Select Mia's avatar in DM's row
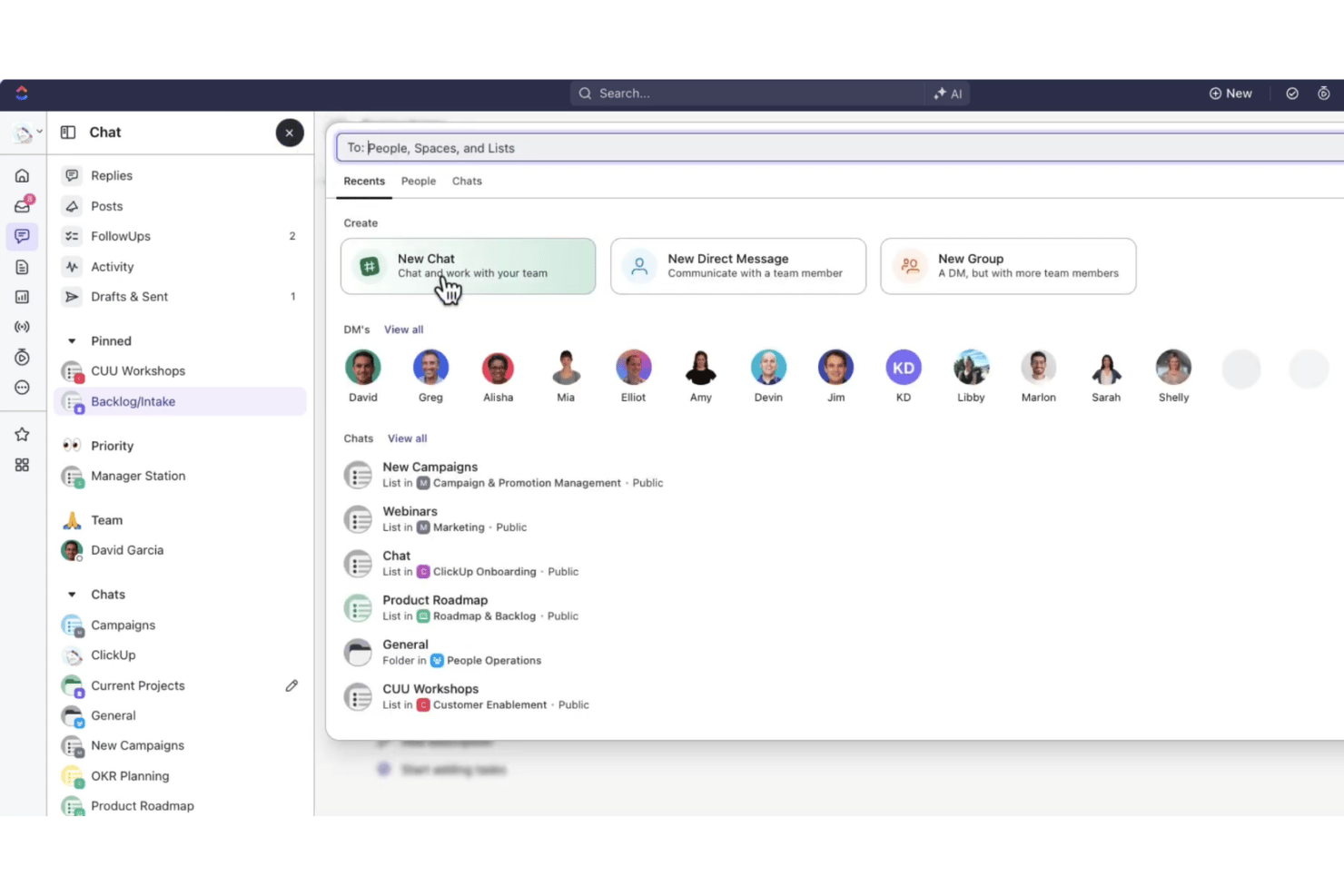Image resolution: width=1344 pixels, height=896 pixels. 566,368
